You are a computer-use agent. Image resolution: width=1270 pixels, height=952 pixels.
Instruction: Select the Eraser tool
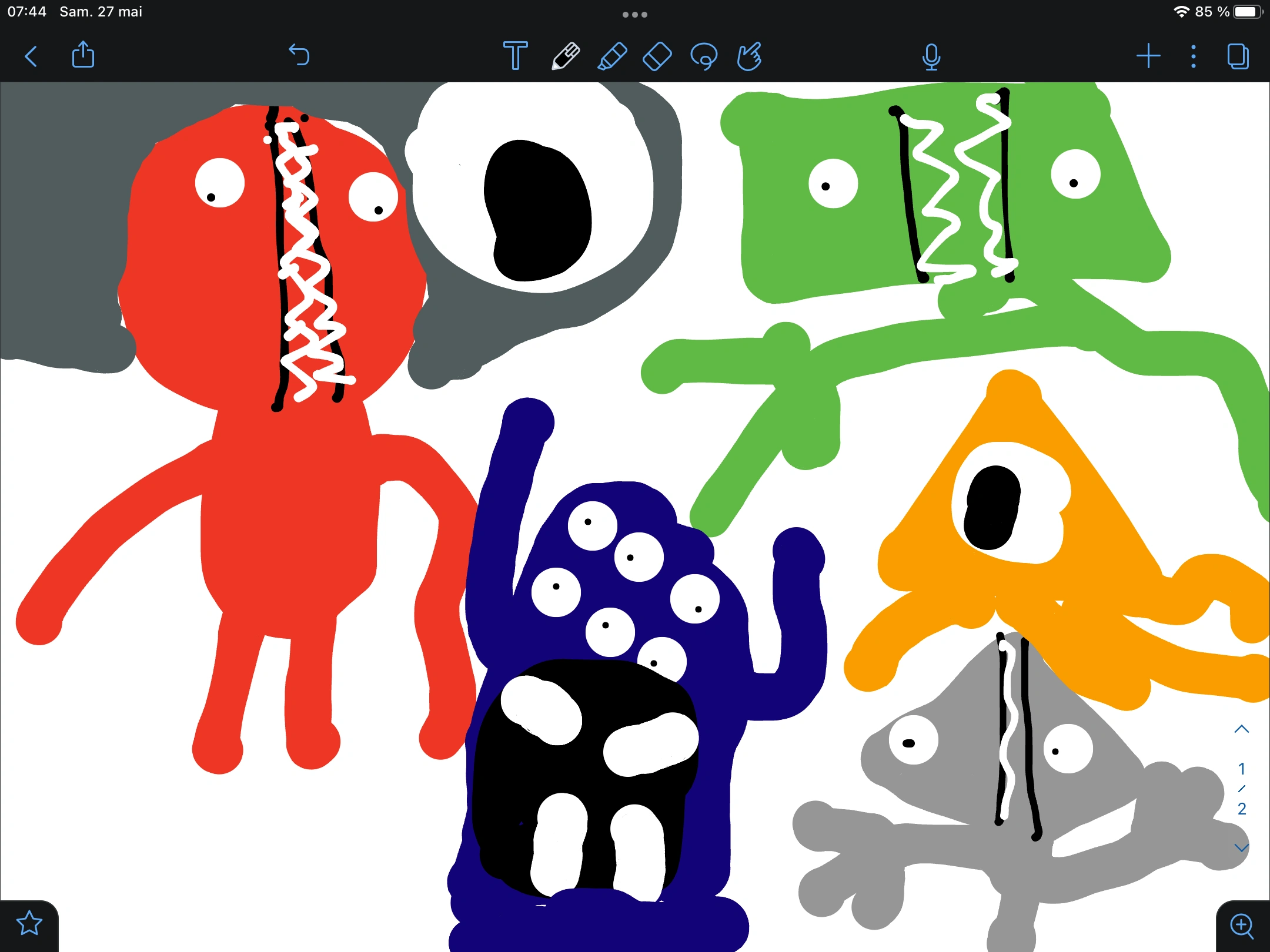tap(657, 56)
